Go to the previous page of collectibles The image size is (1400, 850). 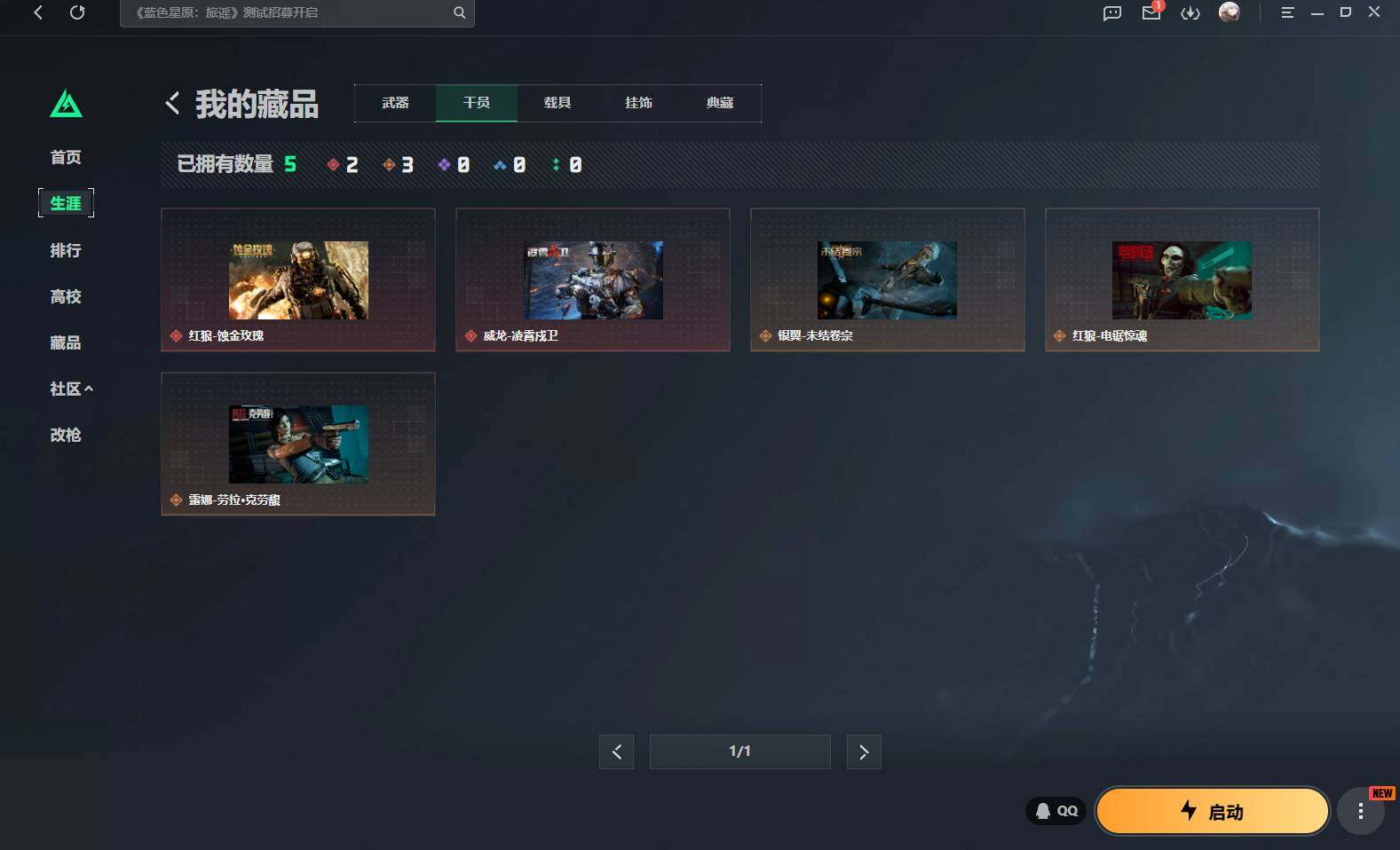(616, 752)
